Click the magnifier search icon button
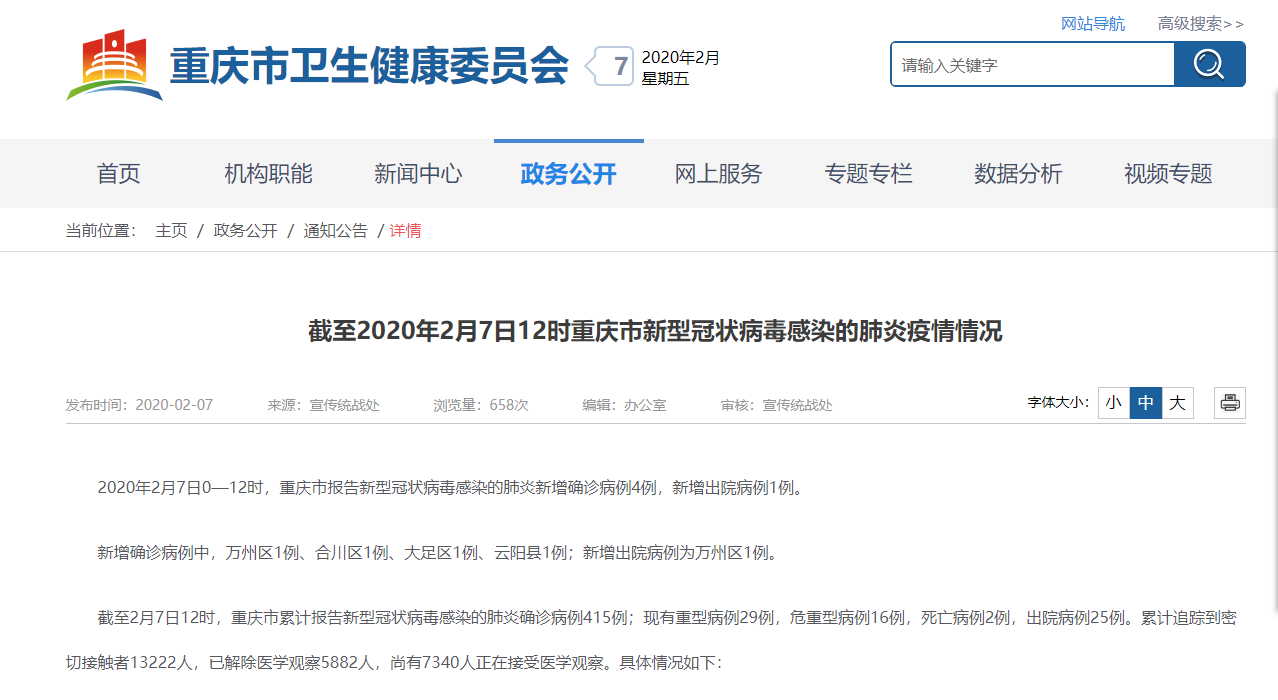The width and height of the screenshot is (1278, 700). (1209, 64)
